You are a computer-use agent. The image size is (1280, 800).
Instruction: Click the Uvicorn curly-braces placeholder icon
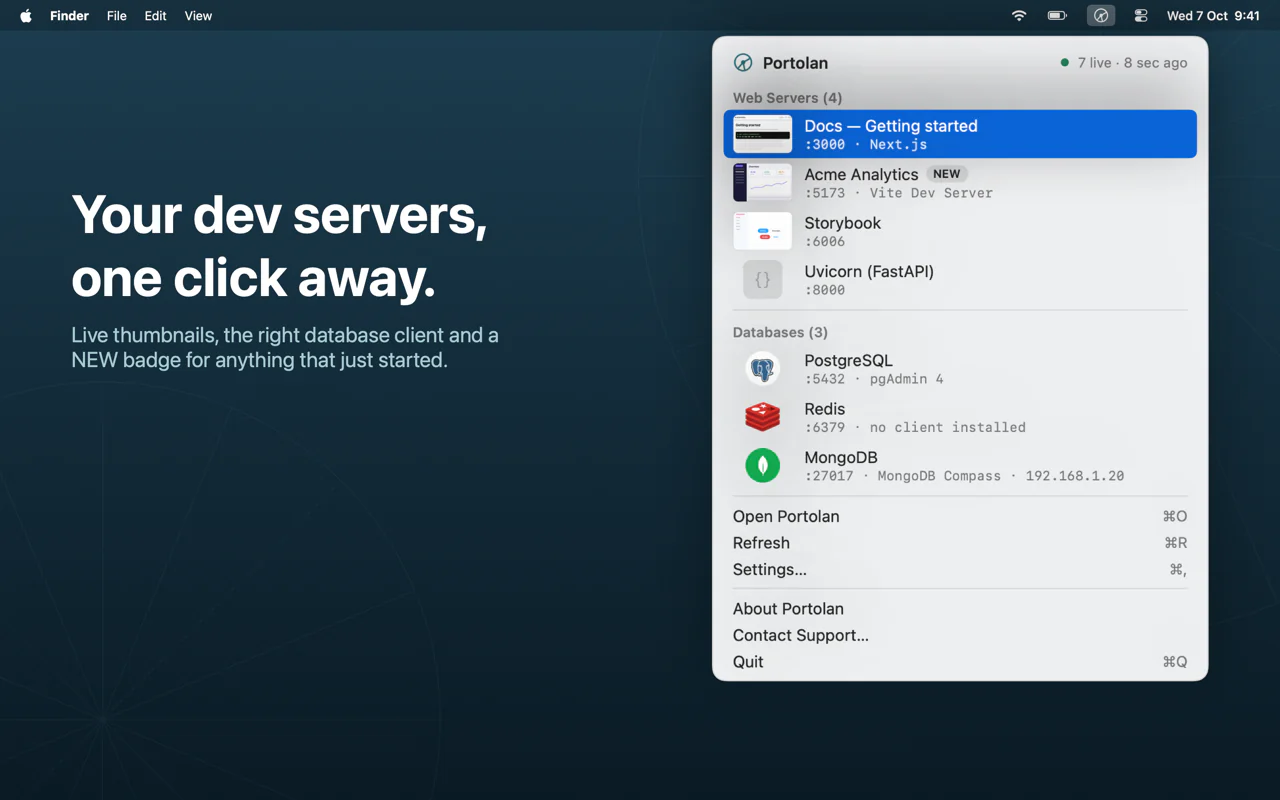tap(762, 280)
